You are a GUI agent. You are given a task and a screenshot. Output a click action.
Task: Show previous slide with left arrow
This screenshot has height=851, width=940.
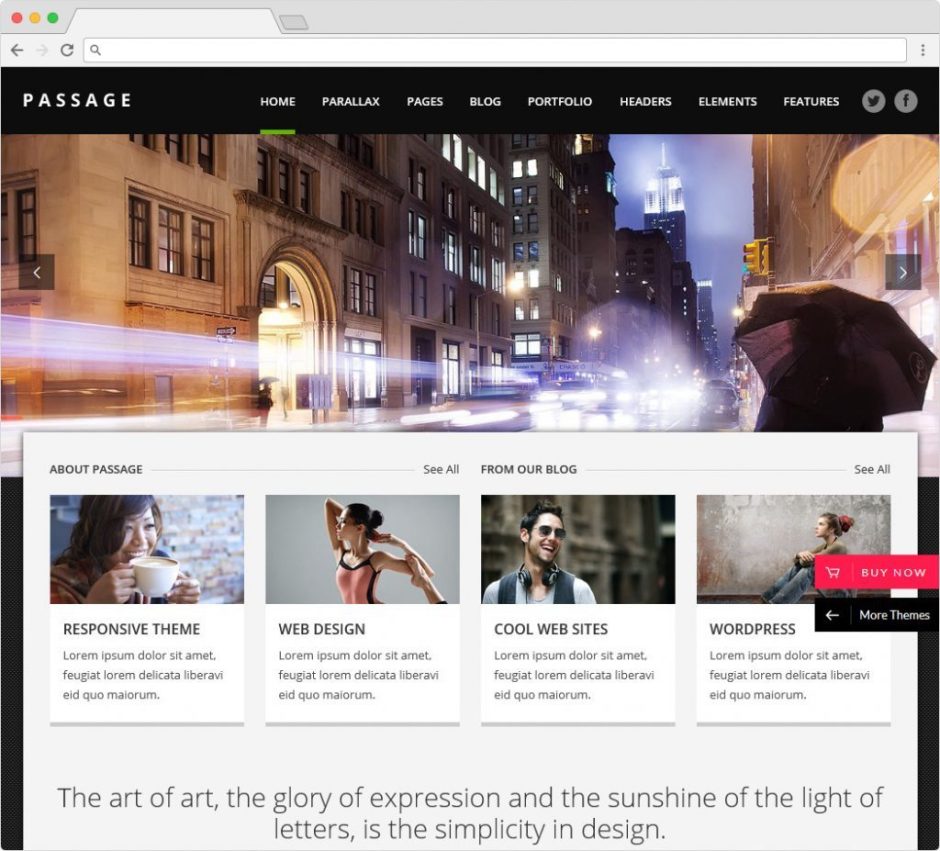(x=37, y=272)
